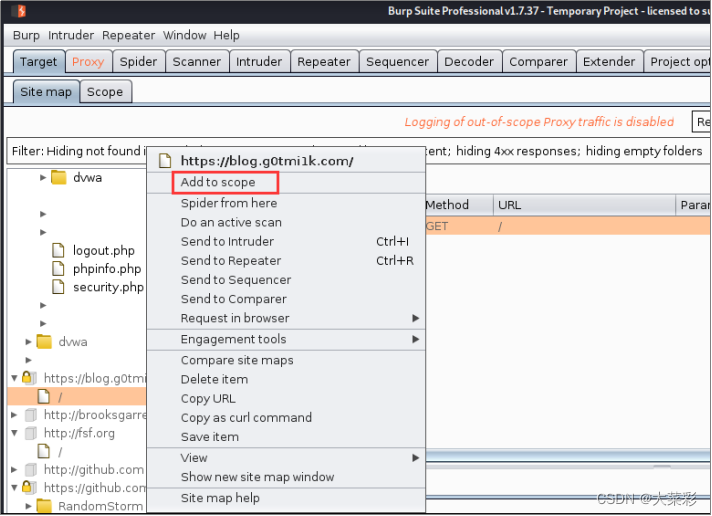The image size is (712, 516).
Task: Click the https://github.com lock icon
Action: coord(29,487)
